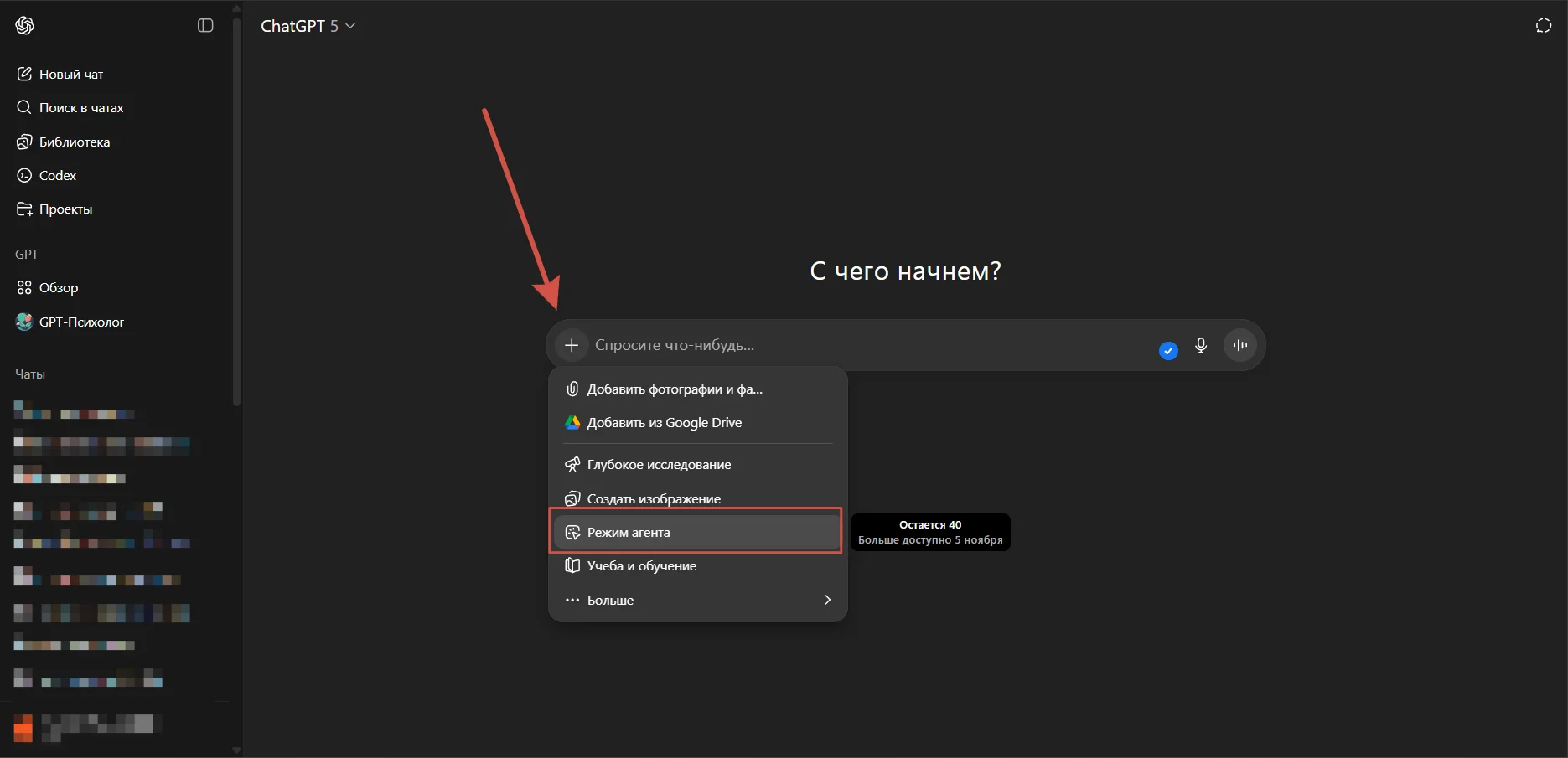
Task: Select Глубокое исследование menu item
Action: (697, 464)
